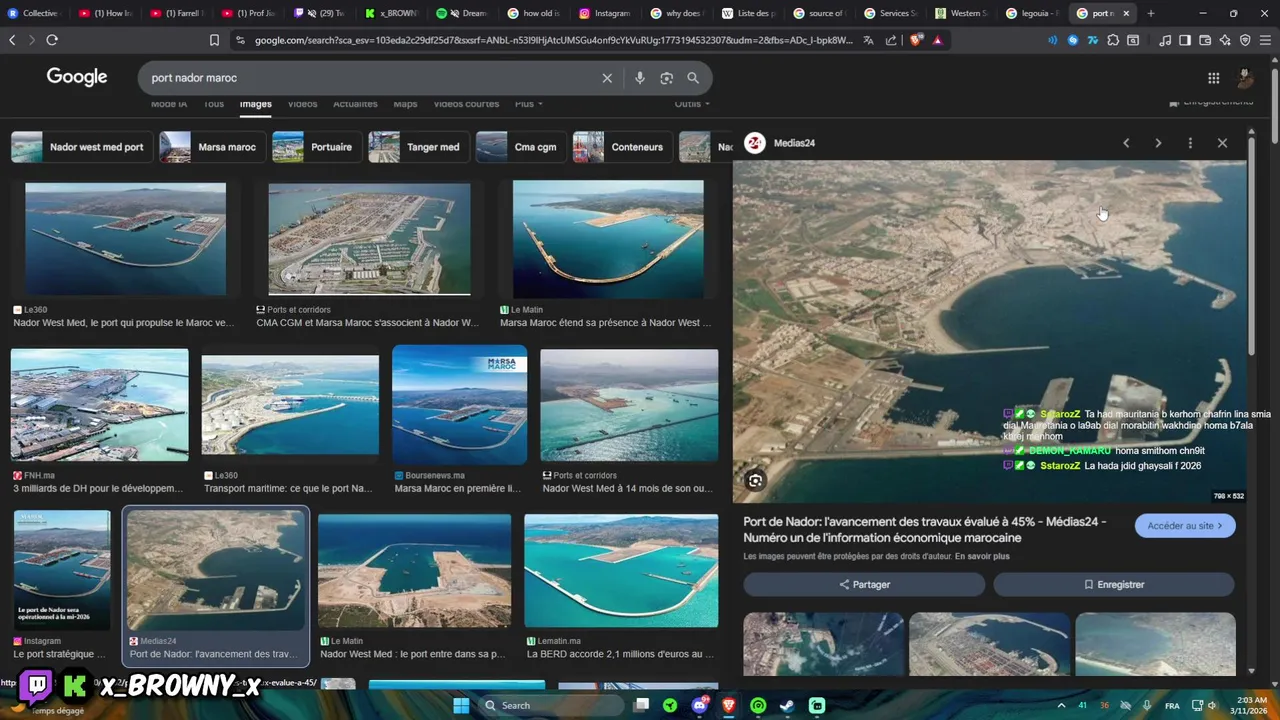Open the Google apps grid icon
This screenshot has height=720, width=1280.
[x=1213, y=78]
